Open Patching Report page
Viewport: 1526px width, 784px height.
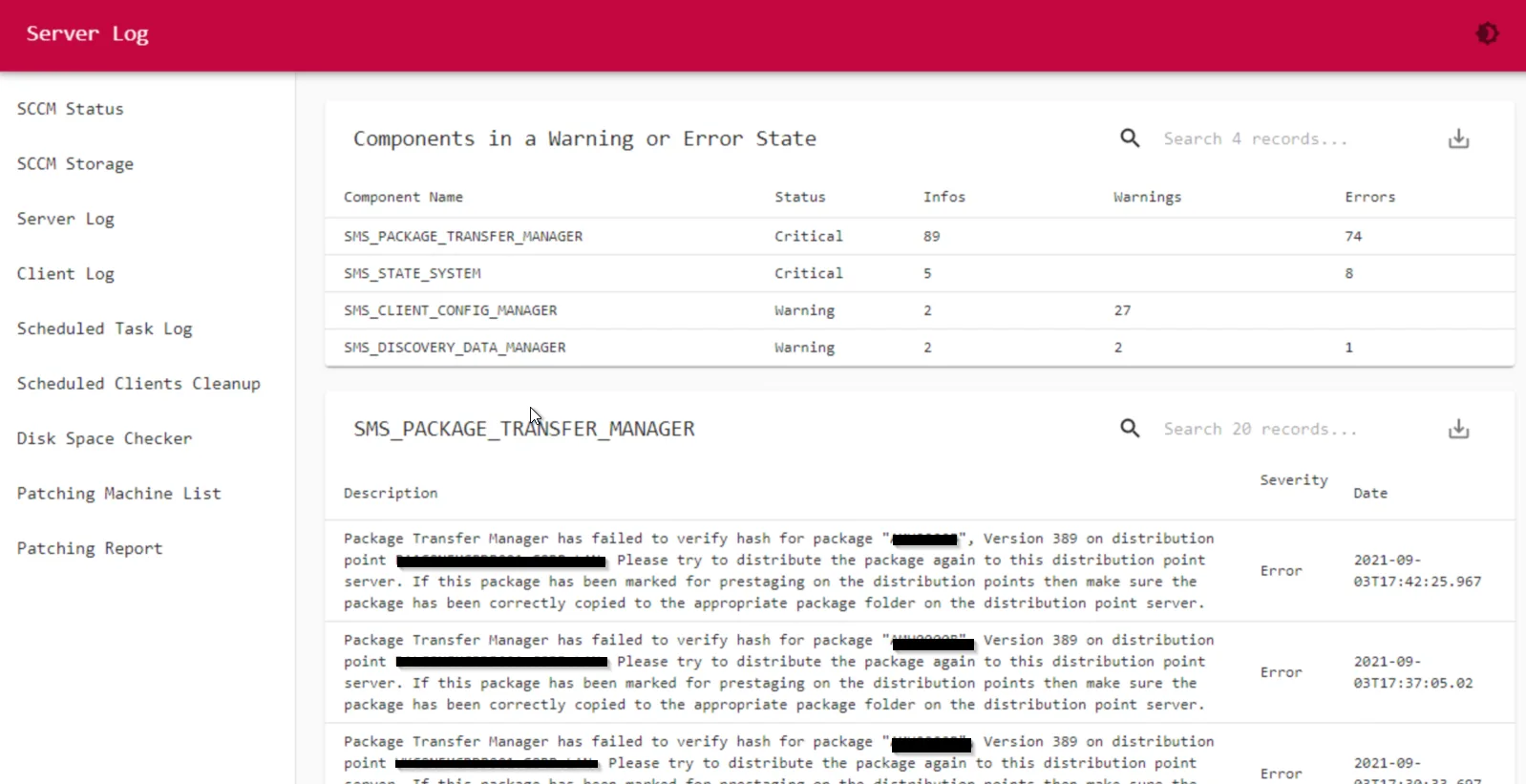click(x=90, y=548)
